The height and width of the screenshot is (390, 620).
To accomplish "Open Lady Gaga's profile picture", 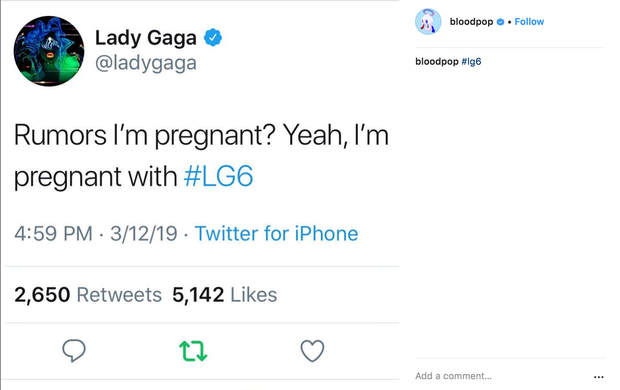I will pos(49,51).
